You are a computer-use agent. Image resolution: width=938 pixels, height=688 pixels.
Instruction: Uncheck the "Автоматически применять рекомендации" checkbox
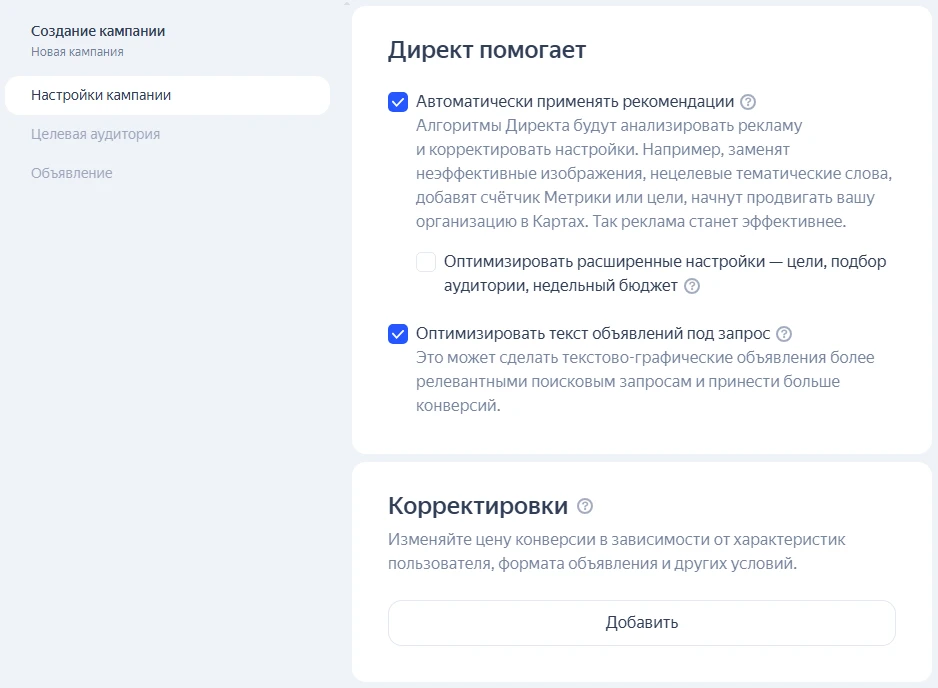click(398, 102)
